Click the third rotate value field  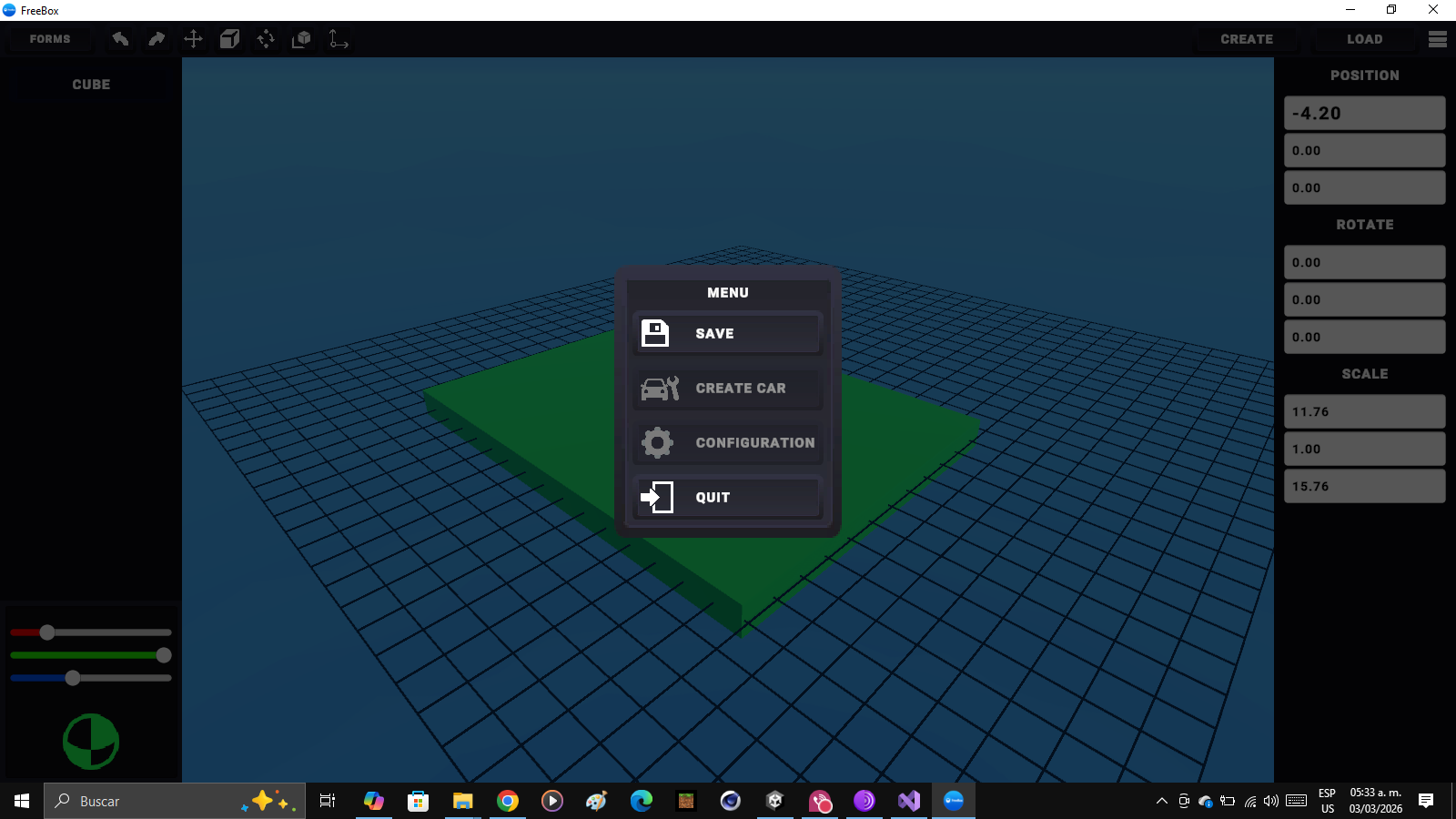1365,338
